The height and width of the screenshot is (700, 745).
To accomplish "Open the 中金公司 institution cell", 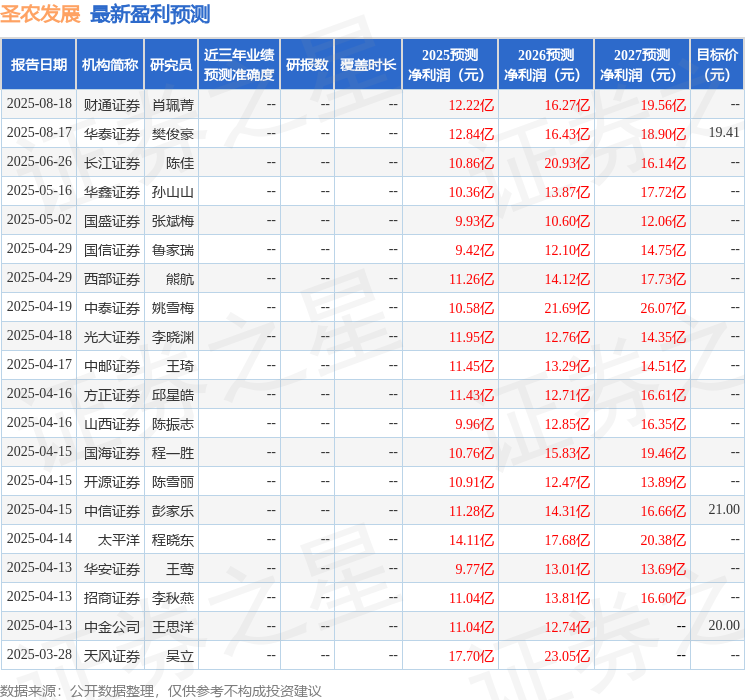I will (x=111, y=626).
